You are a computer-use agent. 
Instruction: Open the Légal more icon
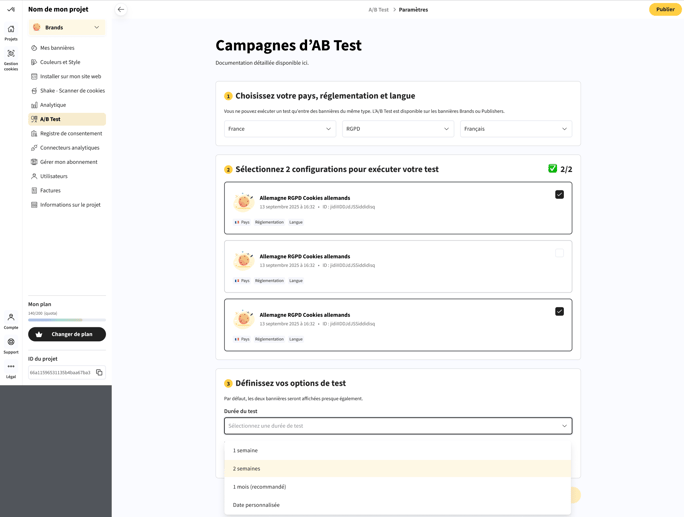[x=11, y=366]
